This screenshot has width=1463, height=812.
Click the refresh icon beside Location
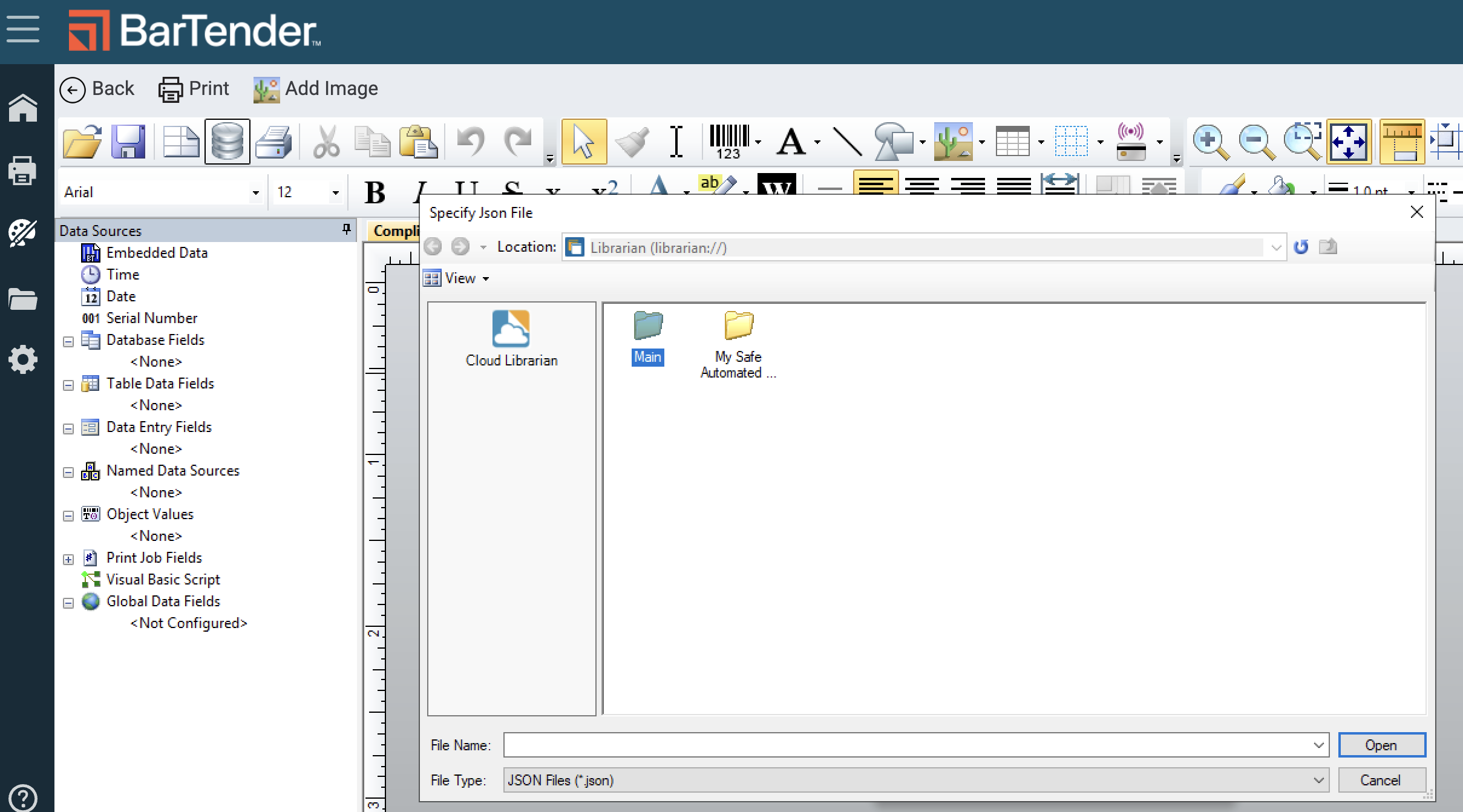[x=1301, y=247]
